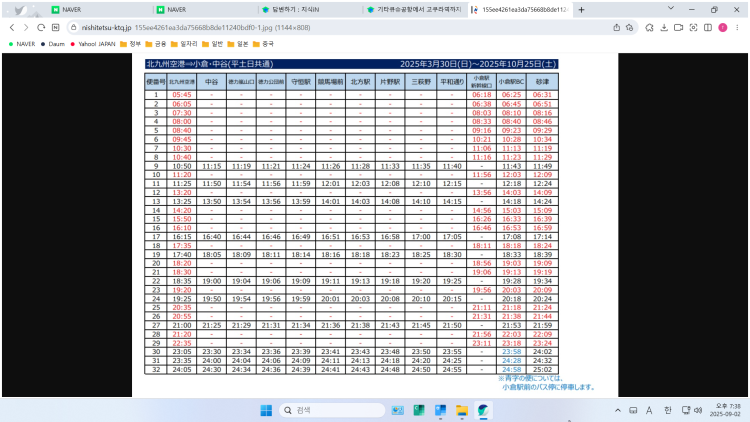Screen dimensions: 750x422
Task: Open the Yahoo! JAPAN bookmark
Action: pyautogui.click(x=93, y=44)
